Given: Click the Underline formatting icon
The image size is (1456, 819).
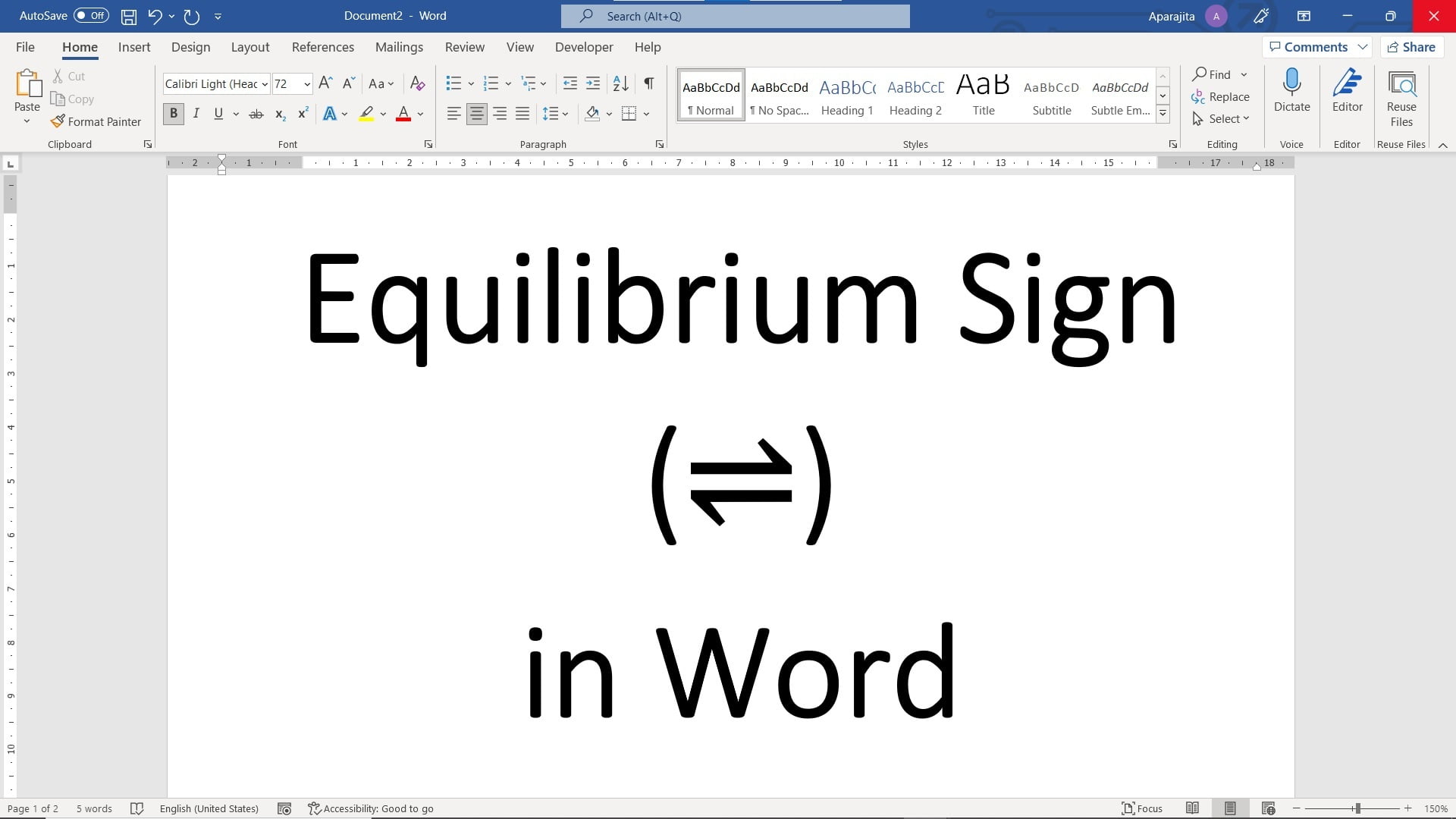Looking at the screenshot, I should (218, 113).
